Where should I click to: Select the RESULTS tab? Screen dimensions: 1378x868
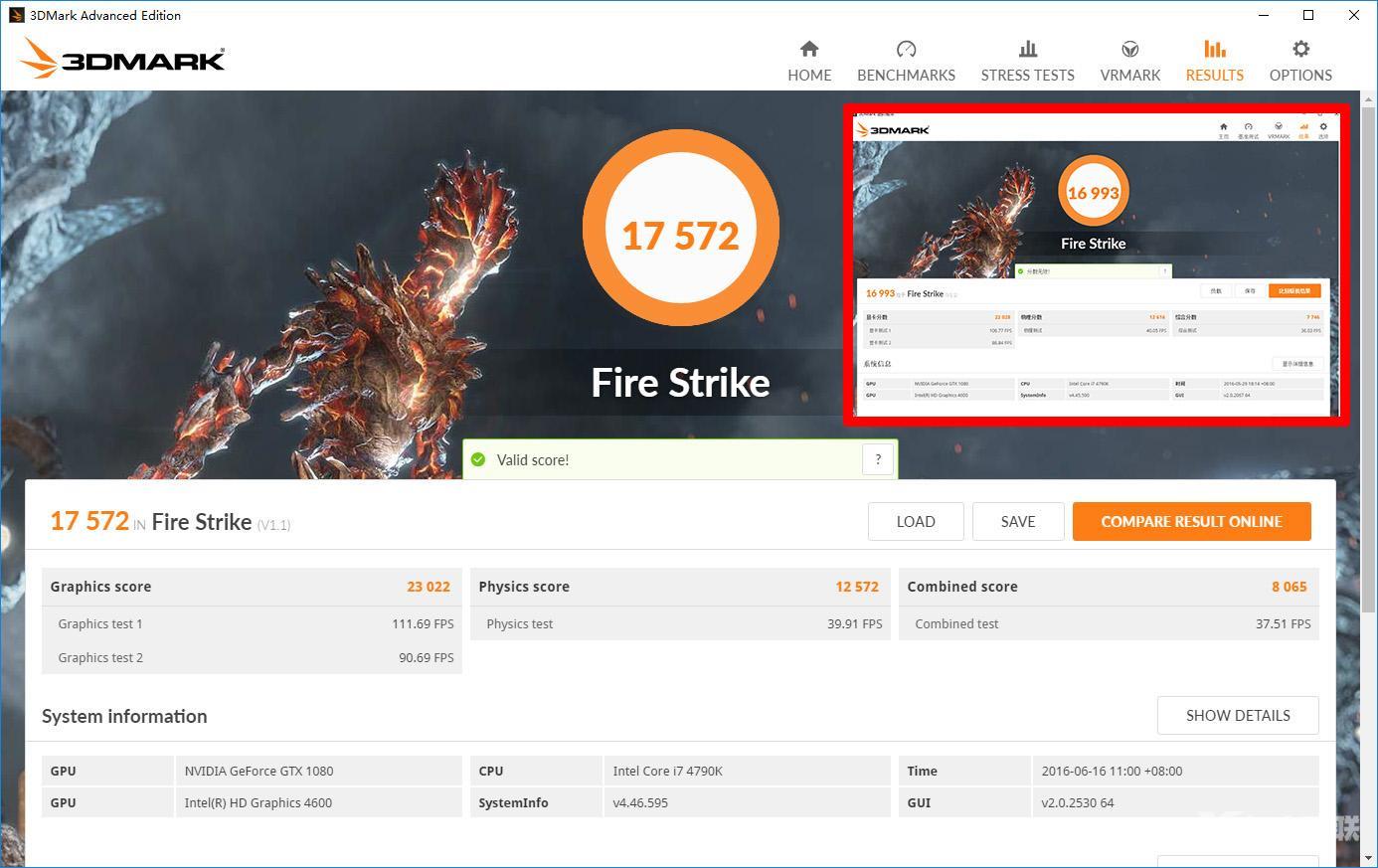[x=1214, y=61]
